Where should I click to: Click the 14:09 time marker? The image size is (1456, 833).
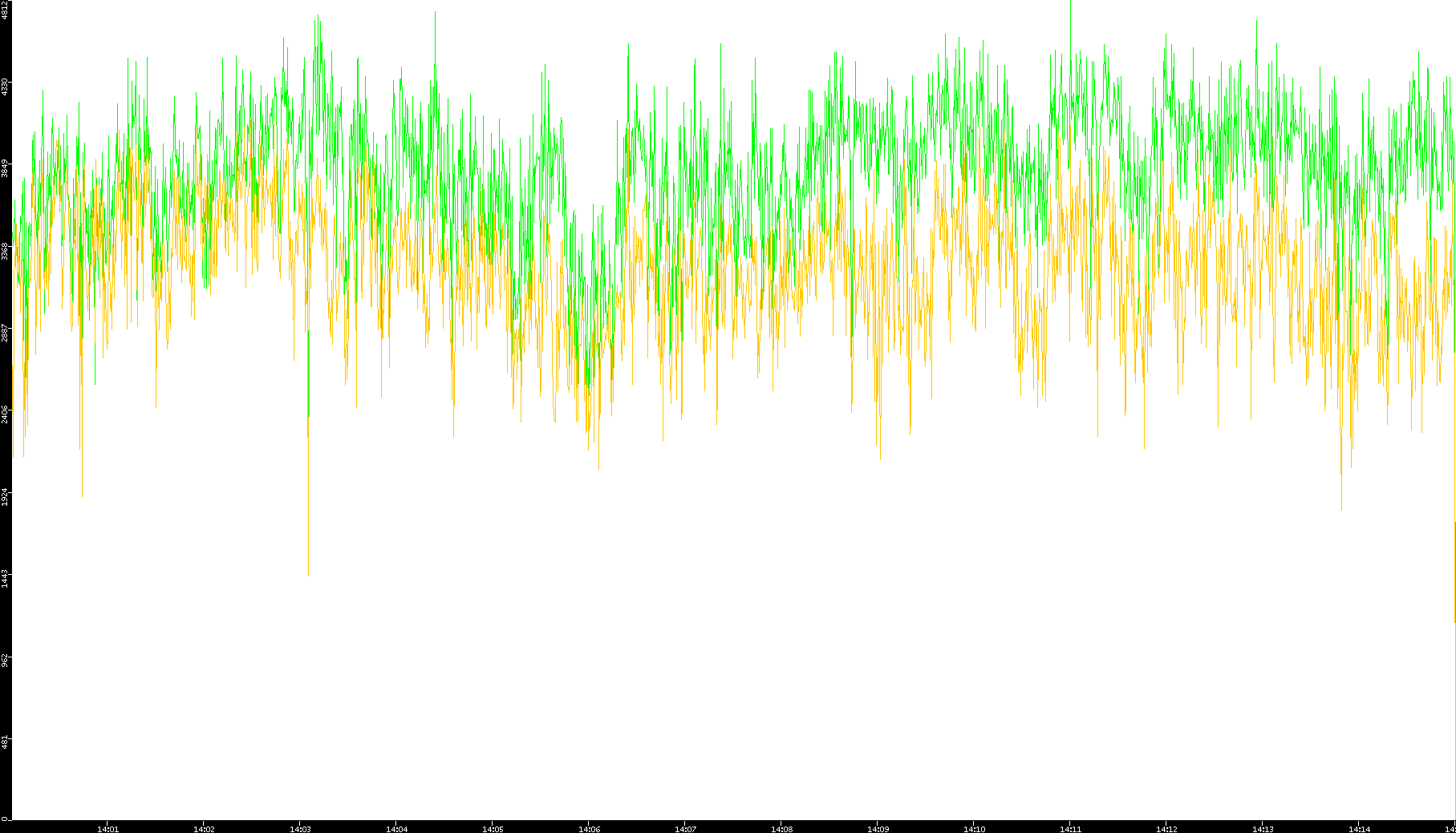[x=878, y=828]
